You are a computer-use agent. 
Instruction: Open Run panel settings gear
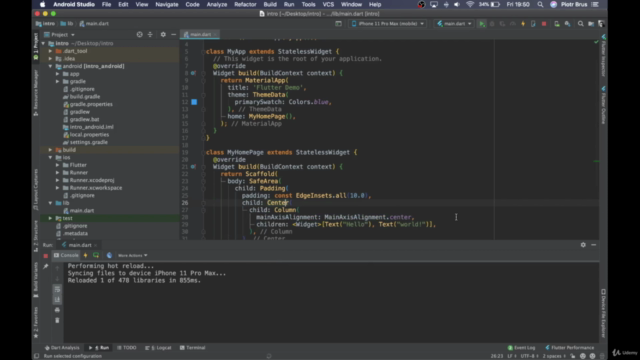point(583,245)
